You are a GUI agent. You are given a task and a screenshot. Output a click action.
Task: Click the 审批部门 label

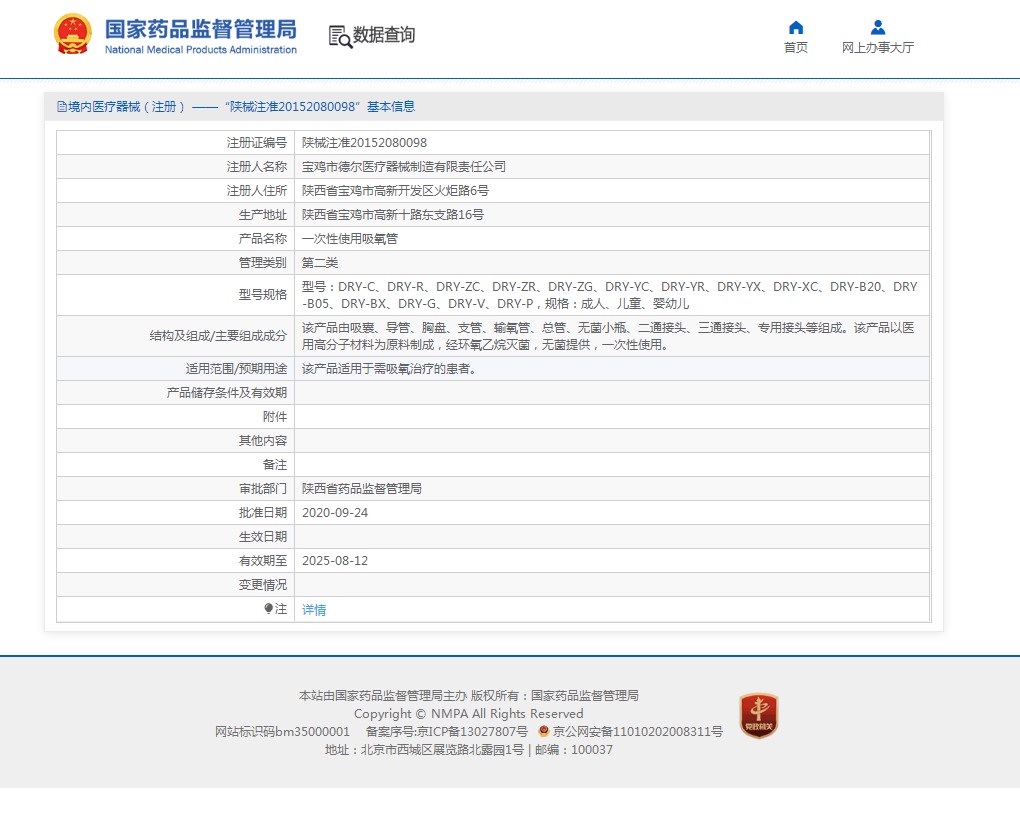pyautogui.click(x=262, y=488)
